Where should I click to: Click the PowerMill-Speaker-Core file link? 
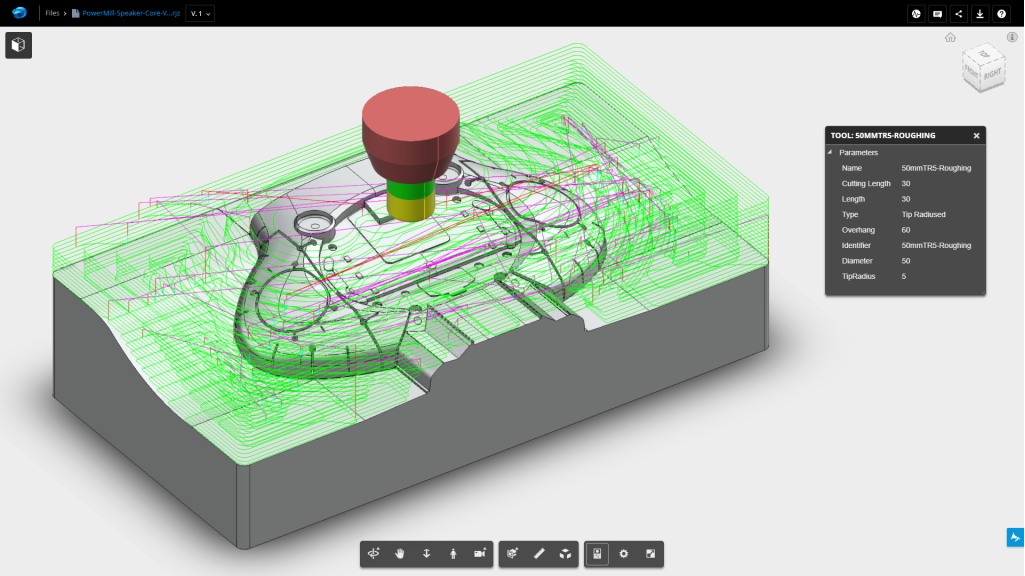130,14
